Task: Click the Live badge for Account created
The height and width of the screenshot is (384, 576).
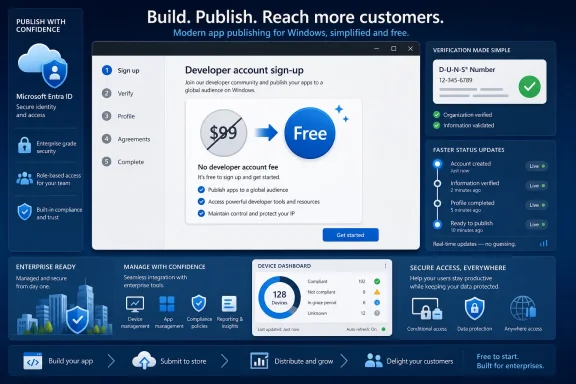Action: (x=537, y=166)
